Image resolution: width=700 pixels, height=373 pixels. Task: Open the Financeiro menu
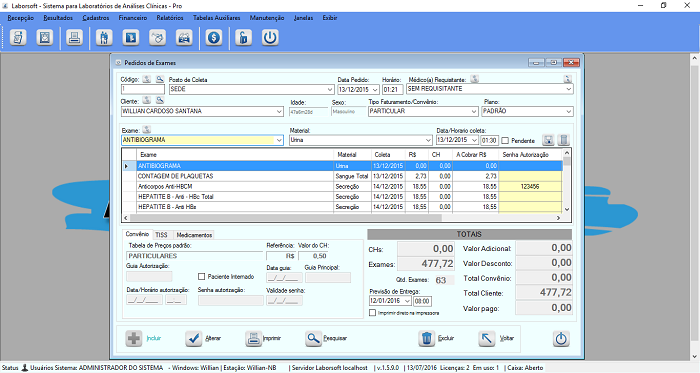pyautogui.click(x=133, y=18)
